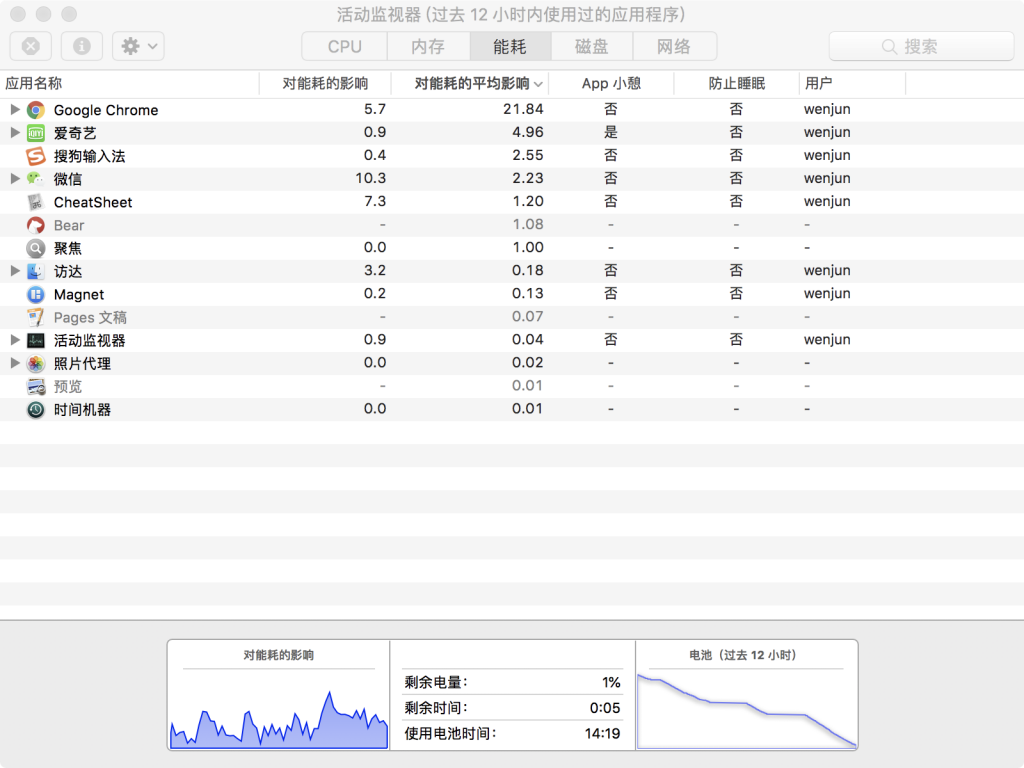Click the 时间机器 app icon
Viewport: 1024px width, 768px height.
point(36,409)
